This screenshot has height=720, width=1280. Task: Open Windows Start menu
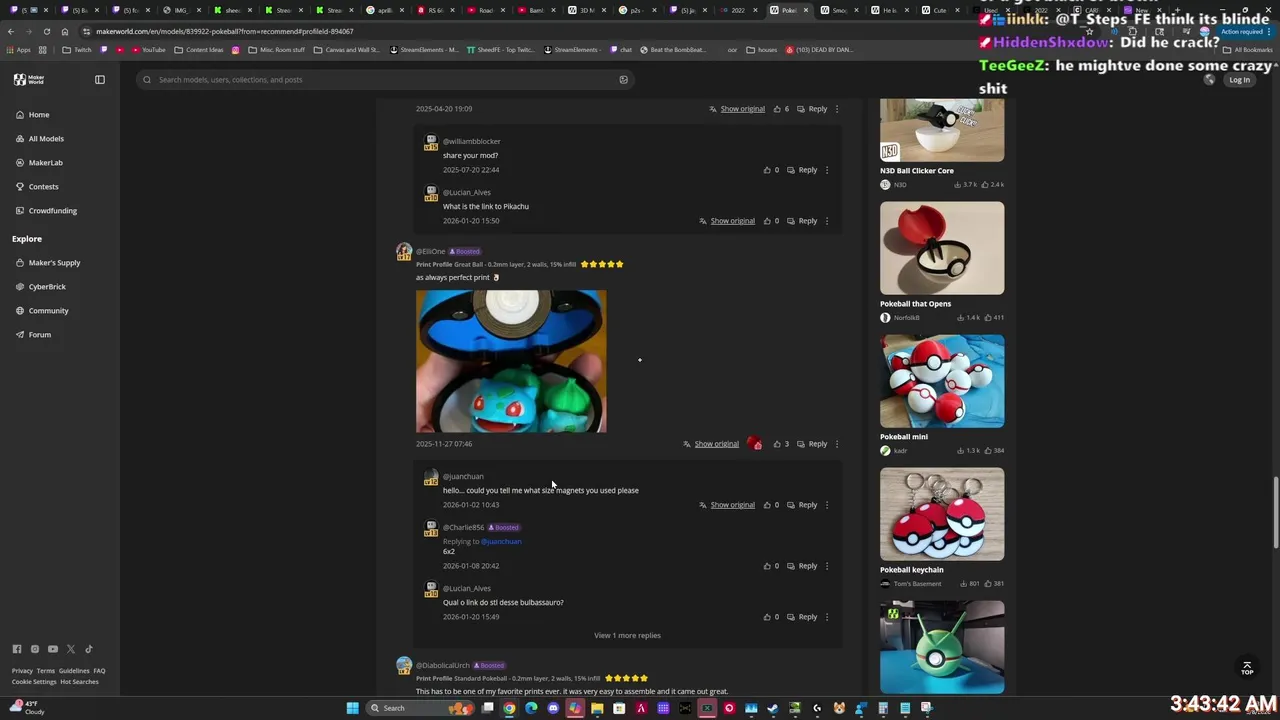(x=353, y=708)
